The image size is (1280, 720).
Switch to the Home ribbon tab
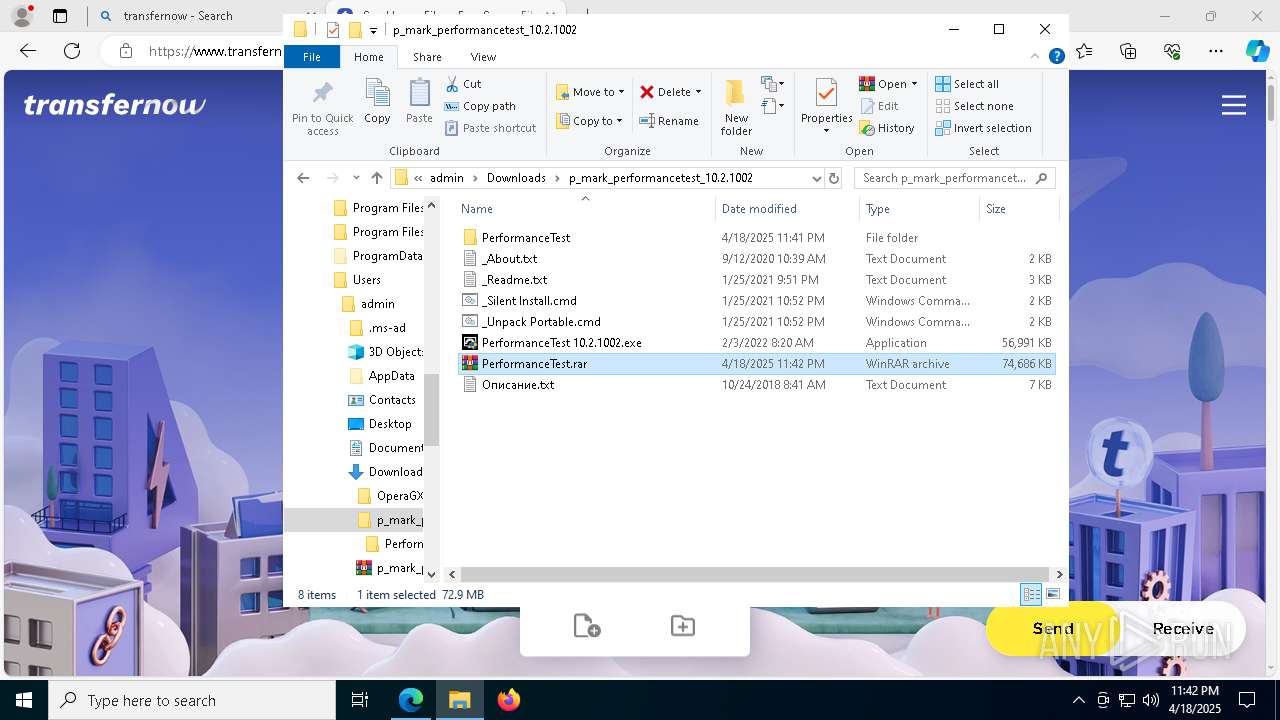(x=369, y=57)
